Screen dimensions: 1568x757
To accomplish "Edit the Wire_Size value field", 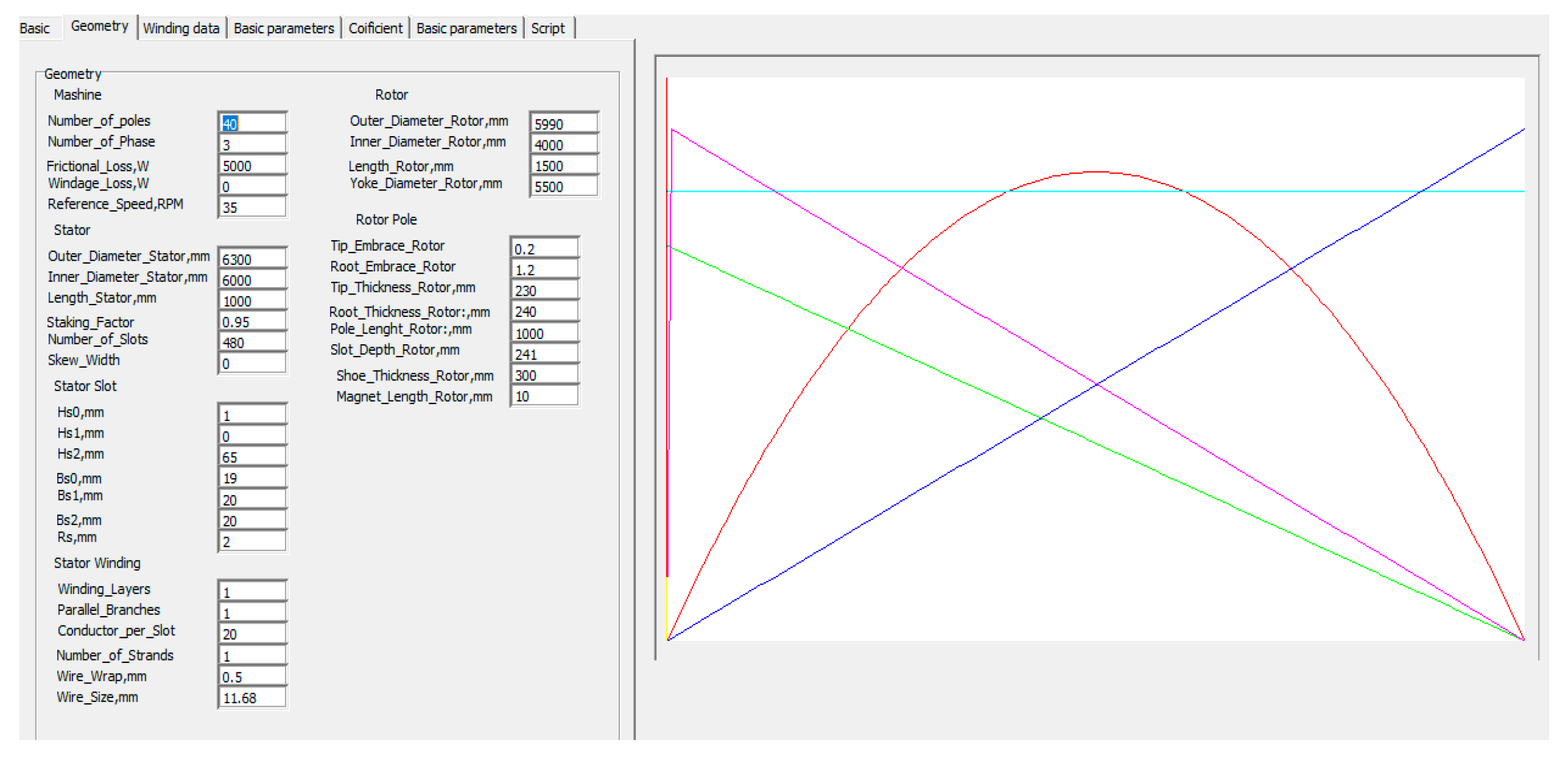I will [252, 698].
